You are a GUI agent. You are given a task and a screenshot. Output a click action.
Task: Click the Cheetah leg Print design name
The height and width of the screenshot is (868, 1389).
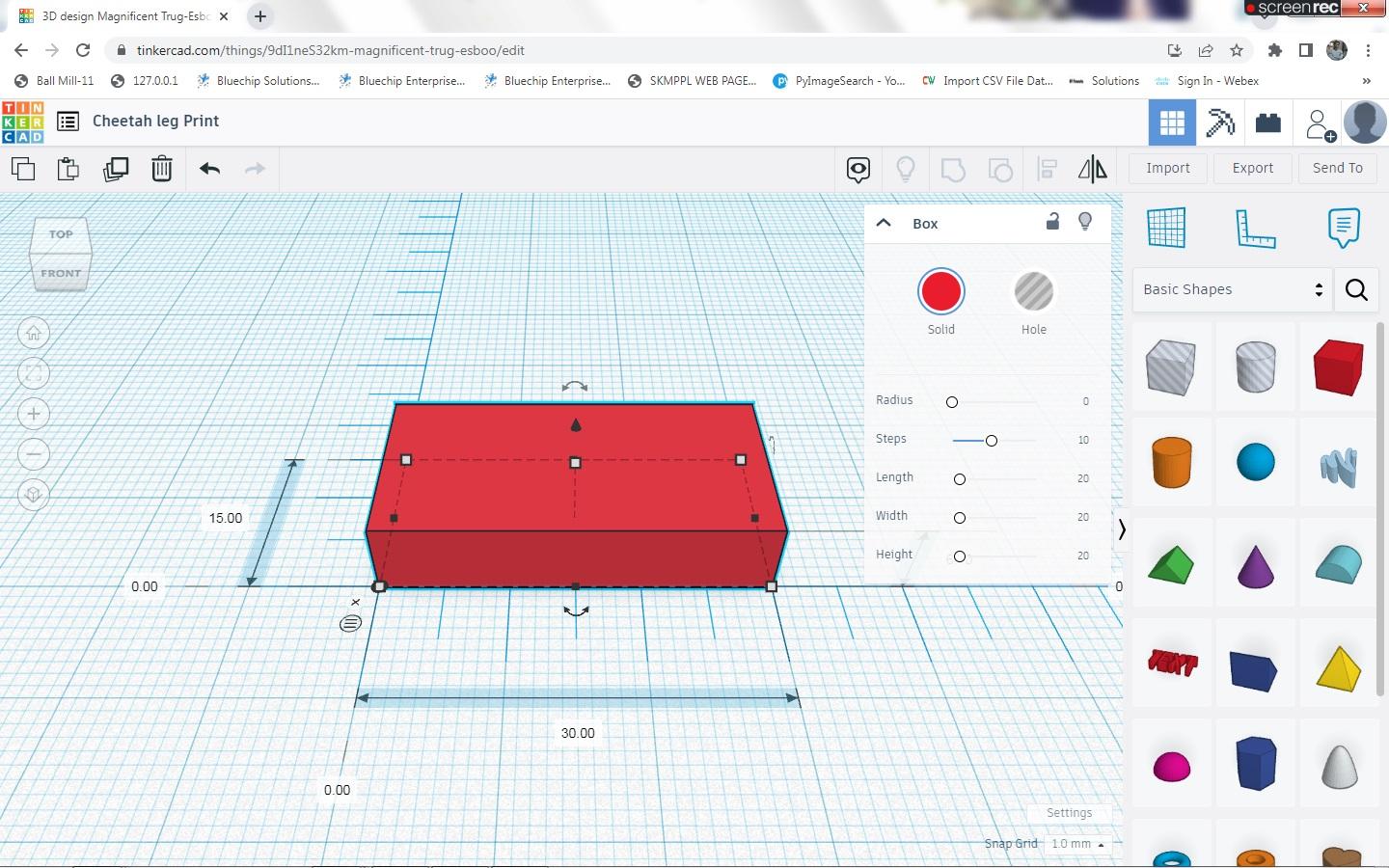click(156, 122)
